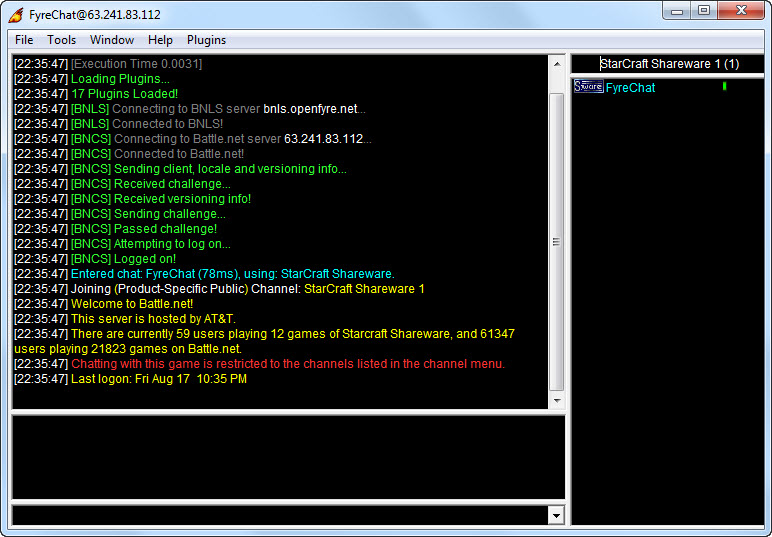Click the StarCraft Shareware icon beside FyreChat user
Viewport: 772px width, 537px height.
(588, 87)
